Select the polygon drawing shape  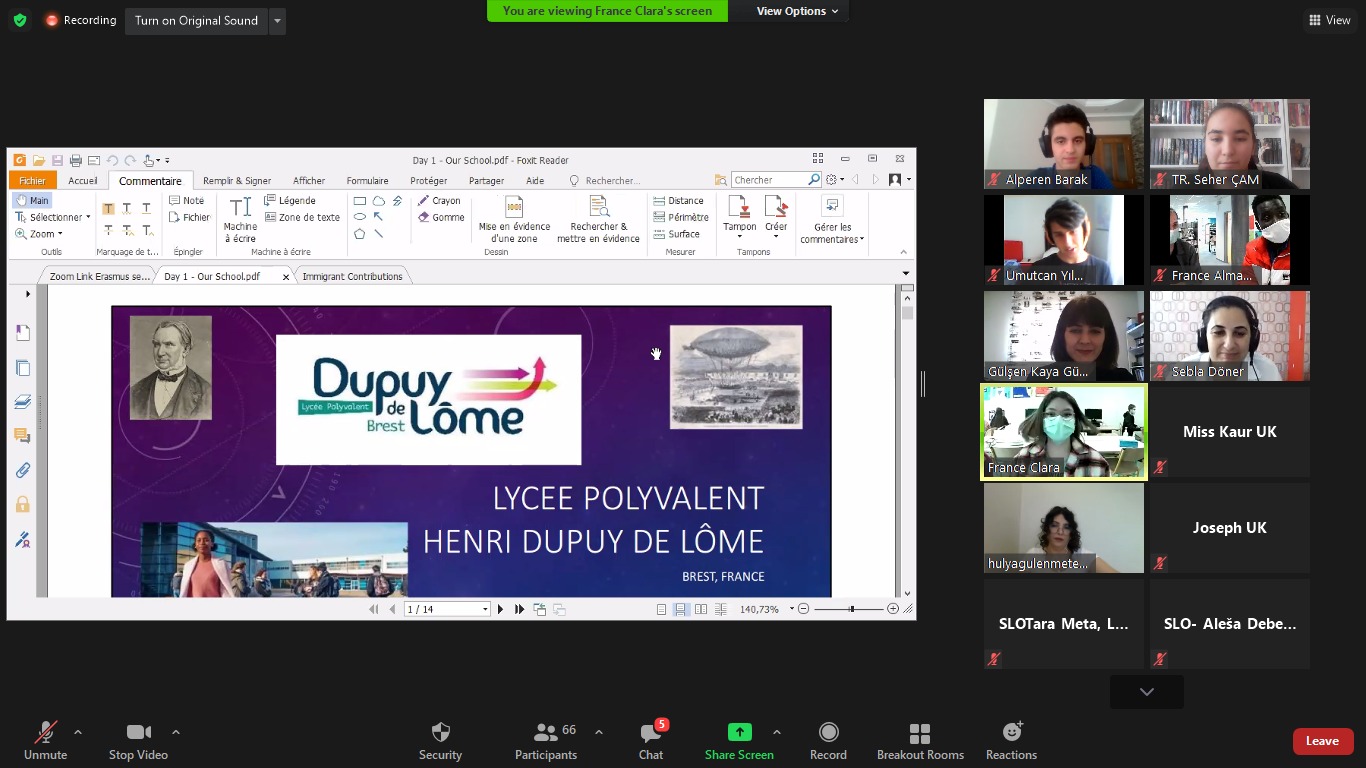(360, 234)
